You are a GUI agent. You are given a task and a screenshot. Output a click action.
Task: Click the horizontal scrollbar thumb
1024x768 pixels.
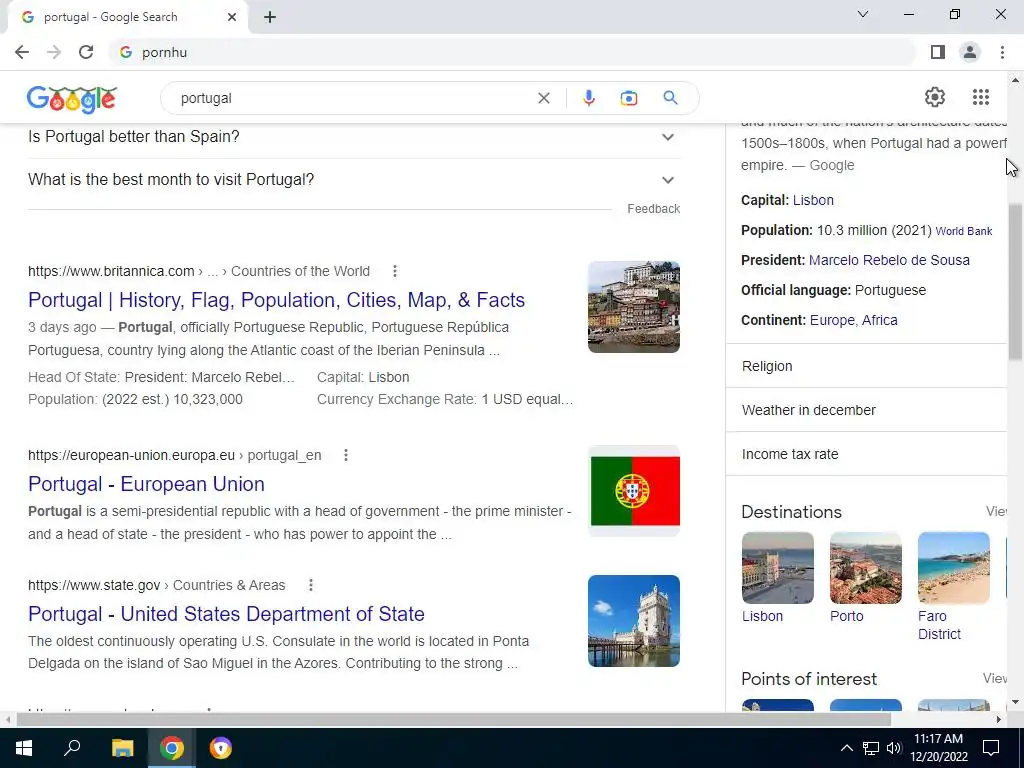tap(453, 719)
